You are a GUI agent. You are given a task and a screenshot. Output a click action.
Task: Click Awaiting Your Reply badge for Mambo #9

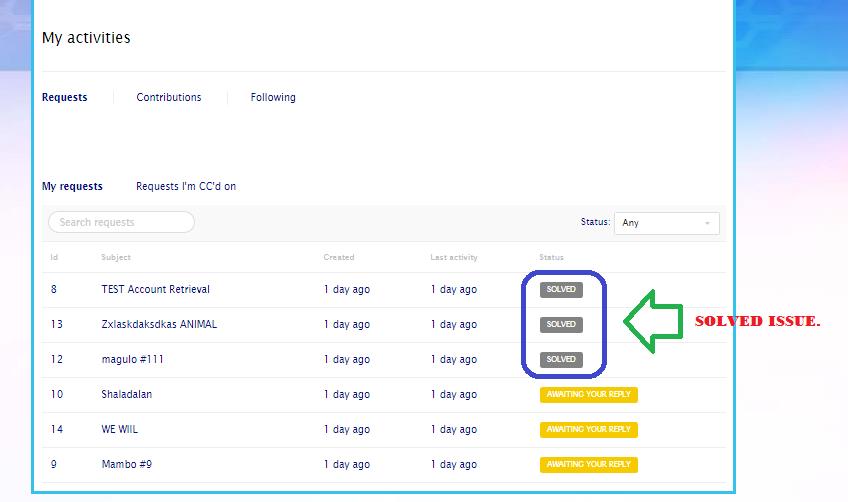(x=588, y=464)
